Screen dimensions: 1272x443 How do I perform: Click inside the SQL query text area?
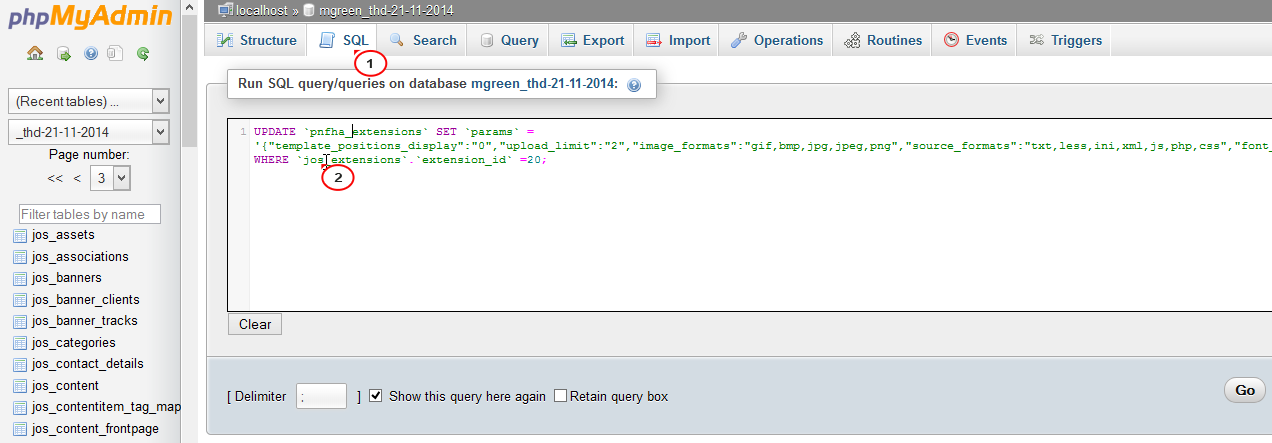pyautogui.click(x=750, y=216)
